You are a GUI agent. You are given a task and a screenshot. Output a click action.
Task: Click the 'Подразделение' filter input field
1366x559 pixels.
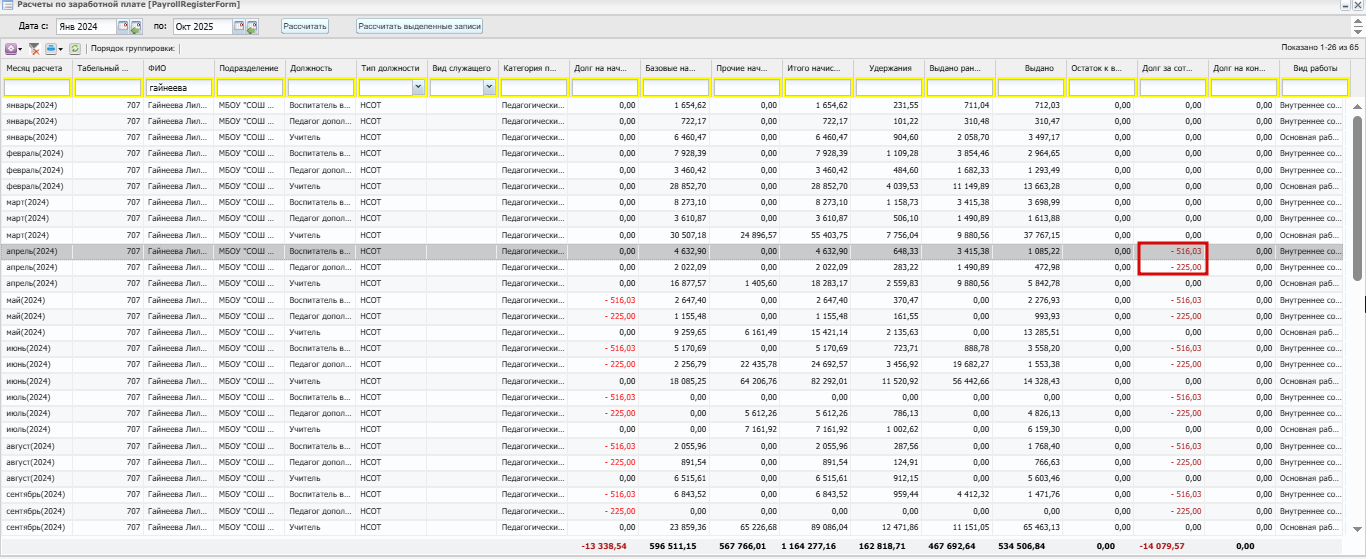pyautogui.click(x=249, y=88)
